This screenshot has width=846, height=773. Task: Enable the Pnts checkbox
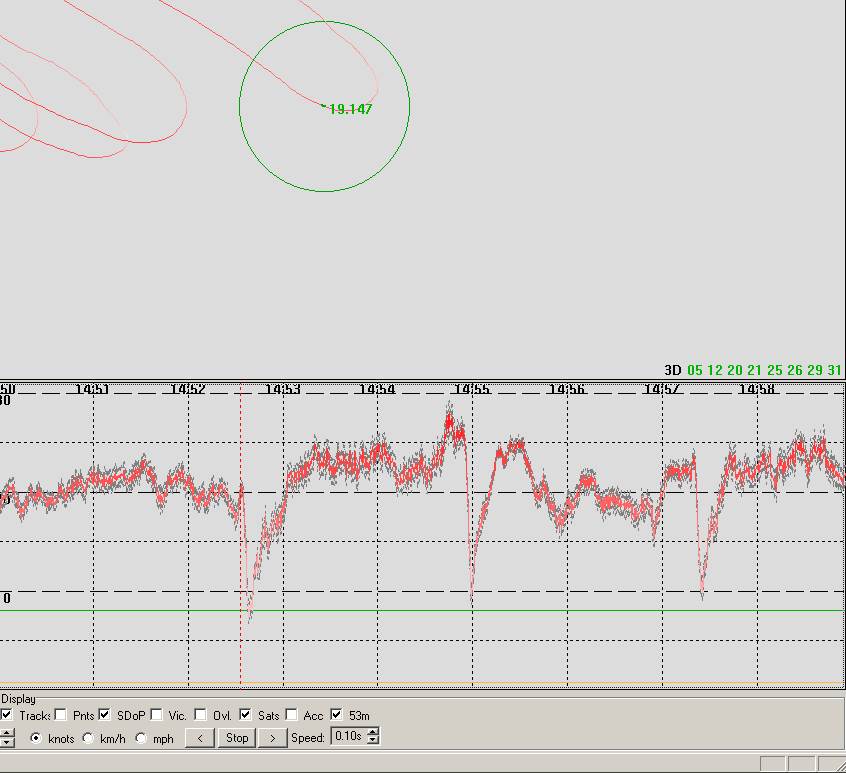61,715
